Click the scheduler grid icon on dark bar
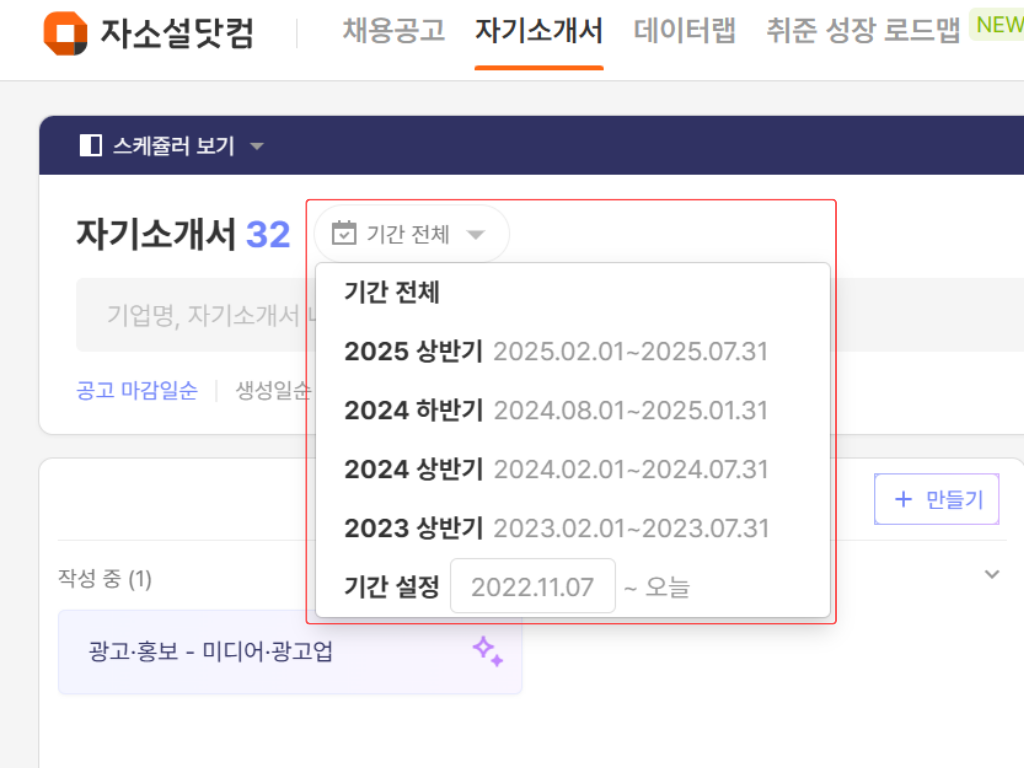The width and height of the screenshot is (1024, 768). [90, 144]
